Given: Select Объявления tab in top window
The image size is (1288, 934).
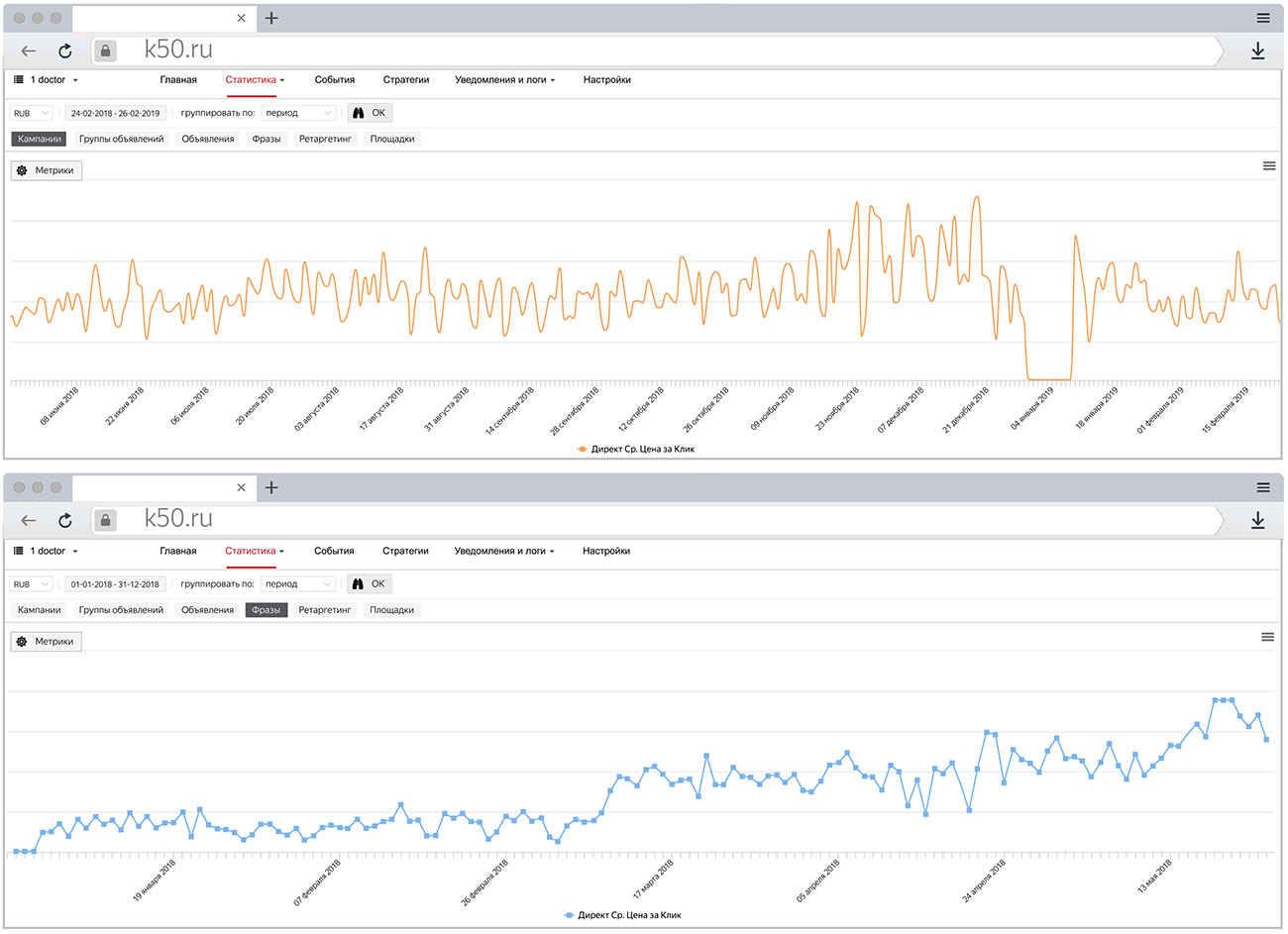Looking at the screenshot, I should click(x=208, y=139).
